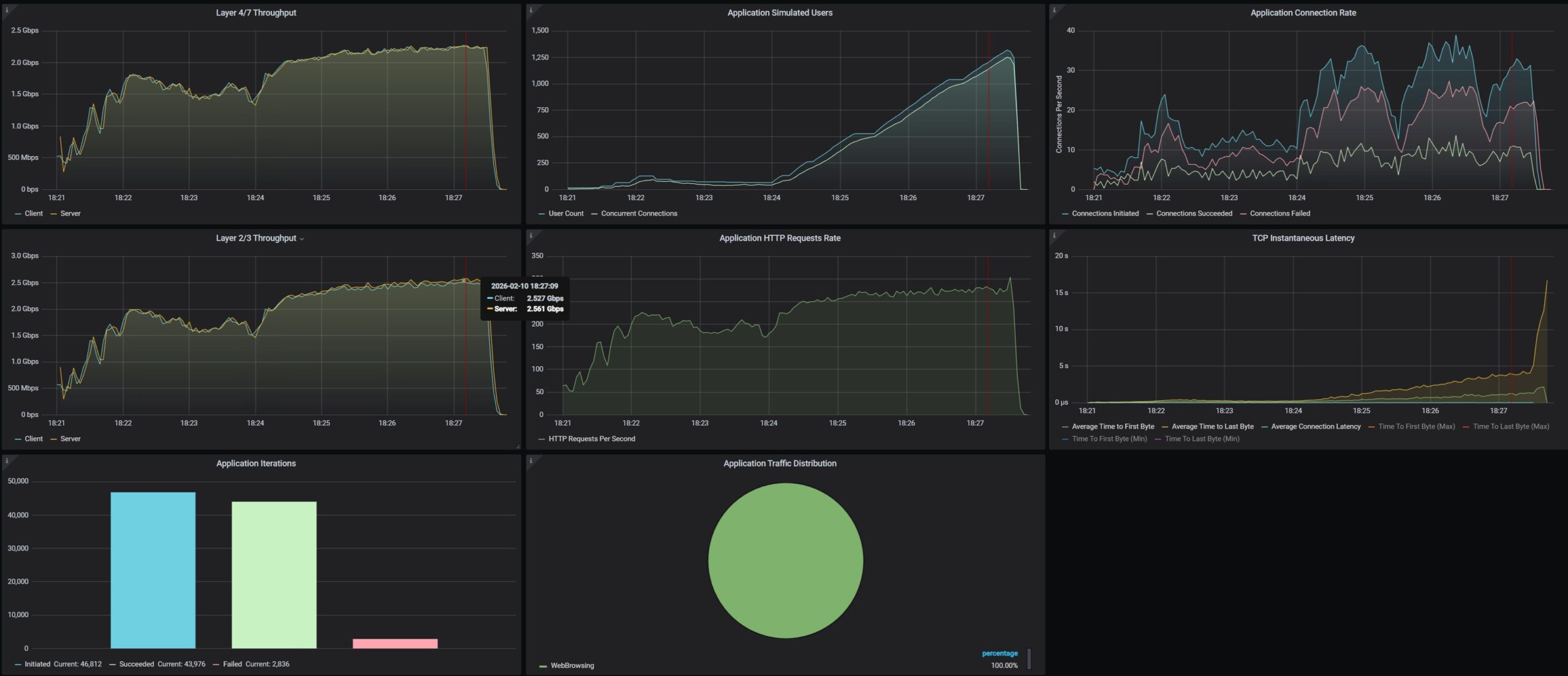This screenshot has width=1568, height=676.
Task: Click the HTTP Requests Per Second legend label
Action: pos(591,439)
